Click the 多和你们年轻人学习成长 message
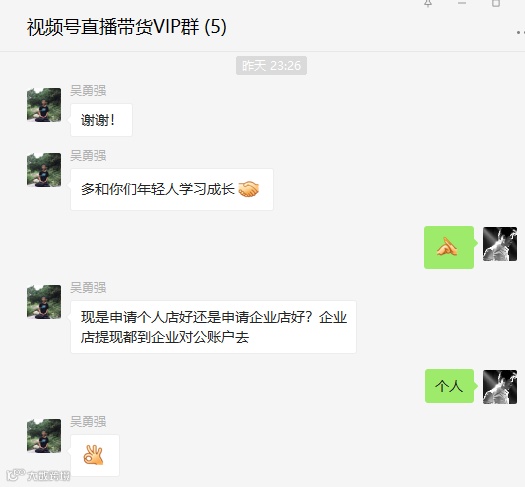Screen dimensions: 525x487 pos(172,189)
